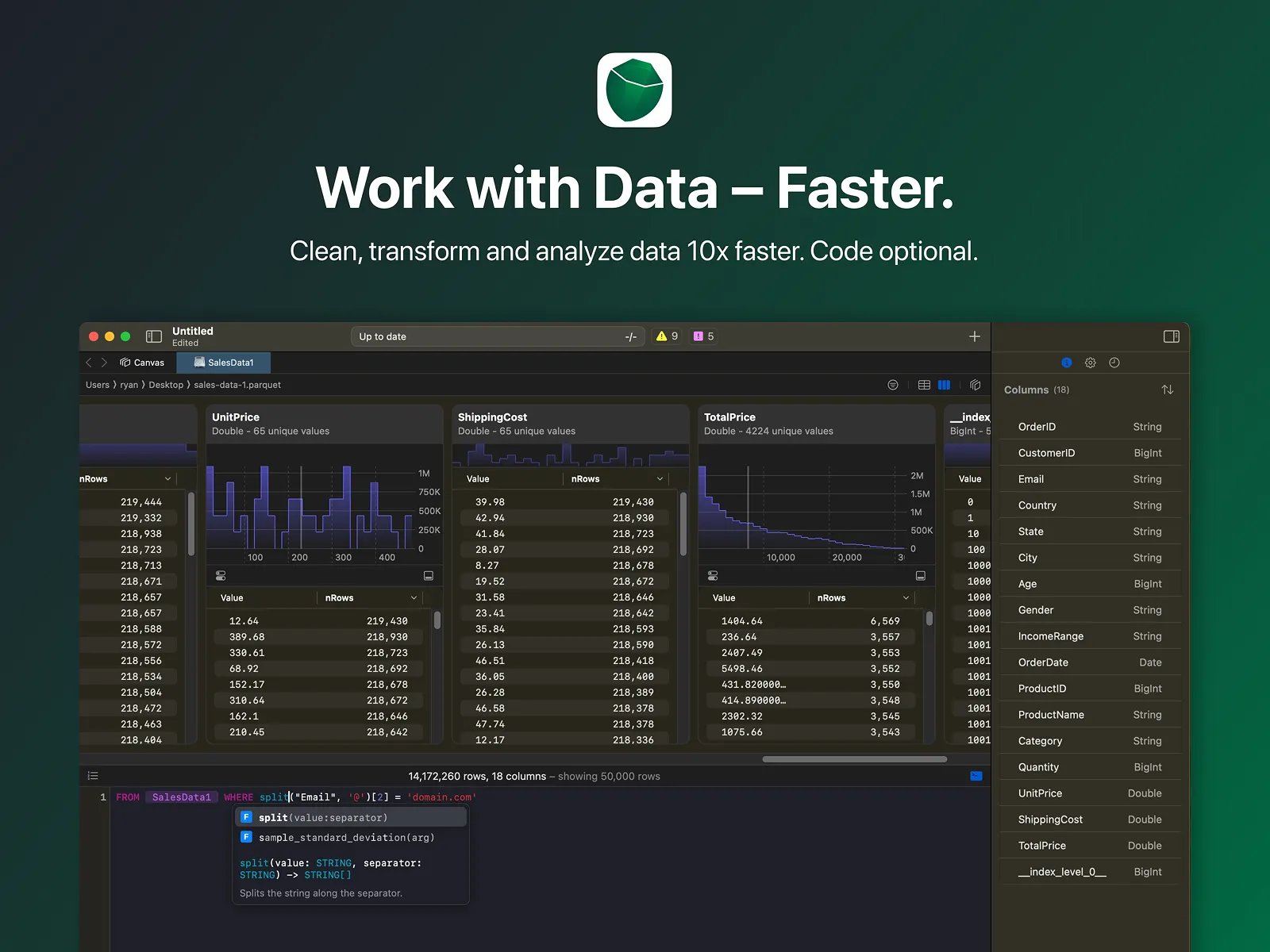Click the plus icon to add new item
This screenshot has height=952, width=1270.
(x=975, y=336)
